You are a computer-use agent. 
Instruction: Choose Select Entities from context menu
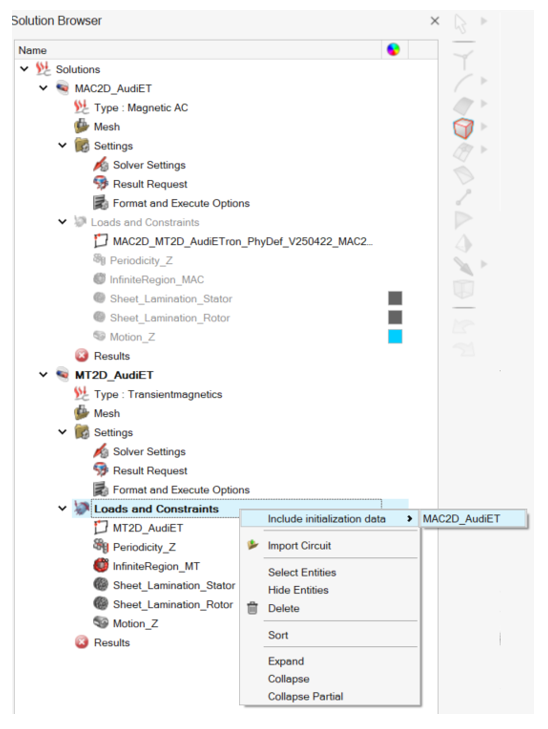(x=302, y=572)
